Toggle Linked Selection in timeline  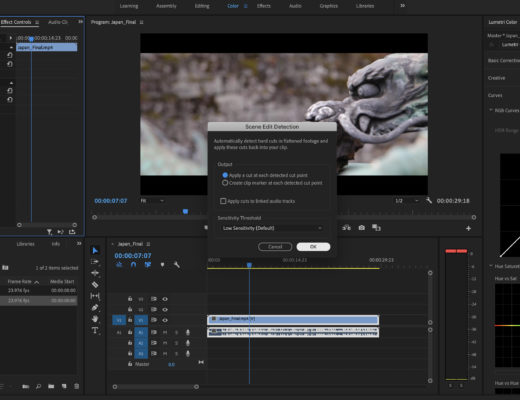pos(148,265)
